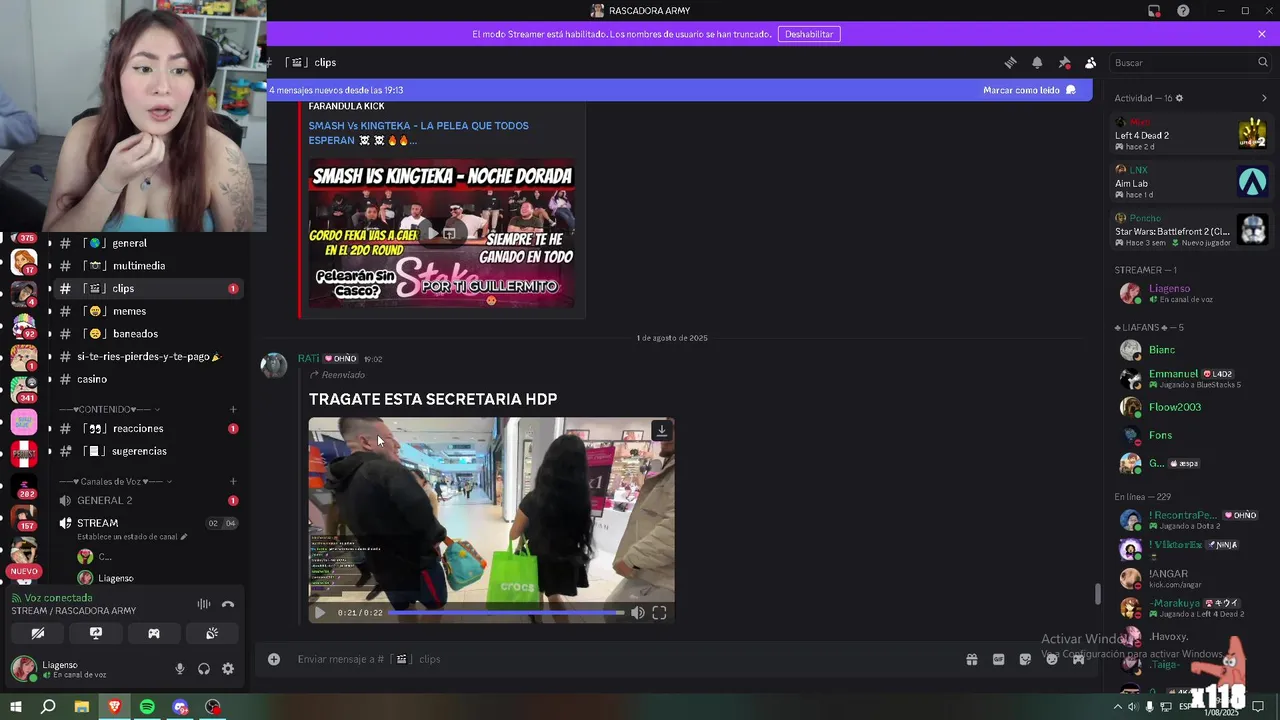The width and height of the screenshot is (1280, 720).
Task: Open the Help icon in title bar
Action: click(x=1183, y=11)
